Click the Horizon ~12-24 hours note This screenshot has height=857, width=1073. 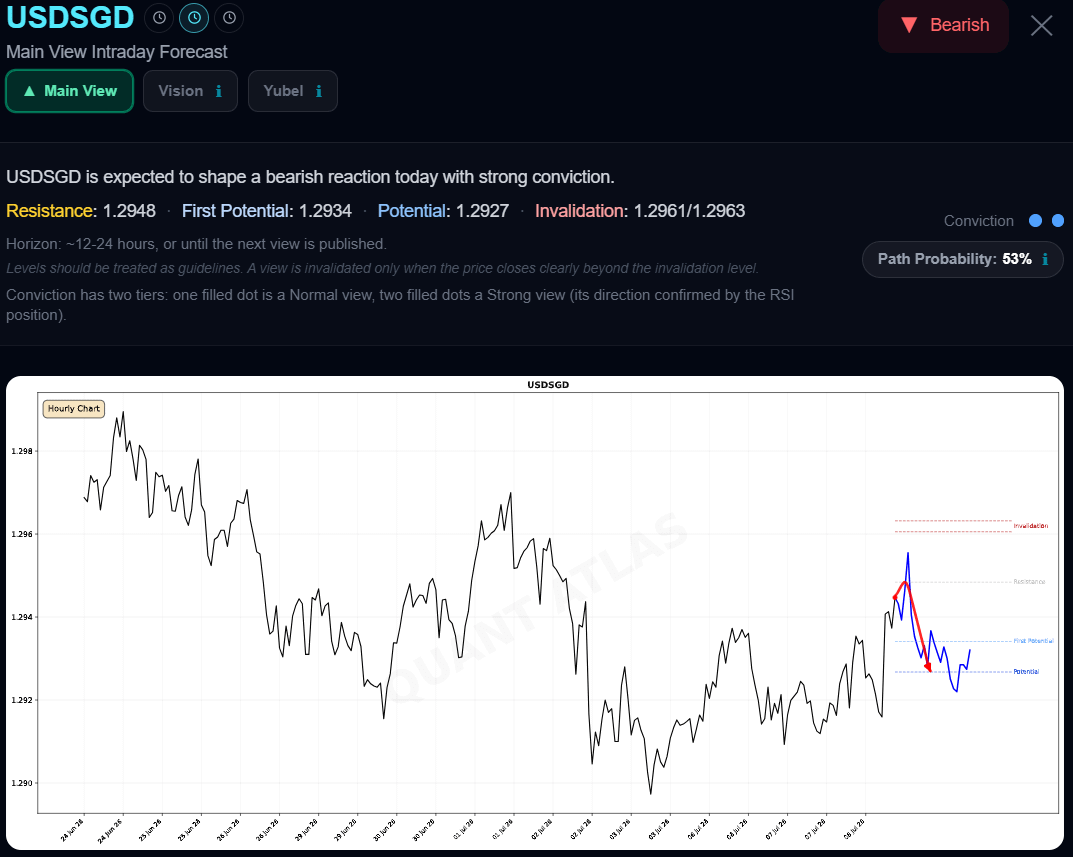click(x=196, y=244)
